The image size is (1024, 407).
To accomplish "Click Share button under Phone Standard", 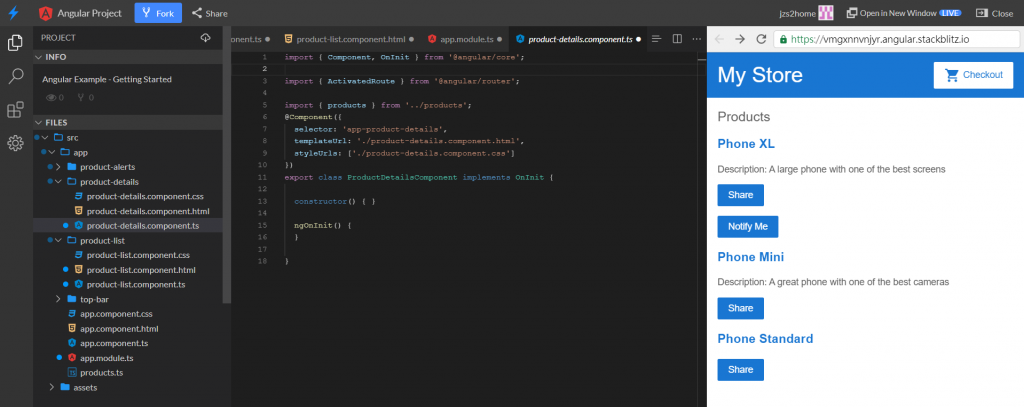I will coord(741,370).
